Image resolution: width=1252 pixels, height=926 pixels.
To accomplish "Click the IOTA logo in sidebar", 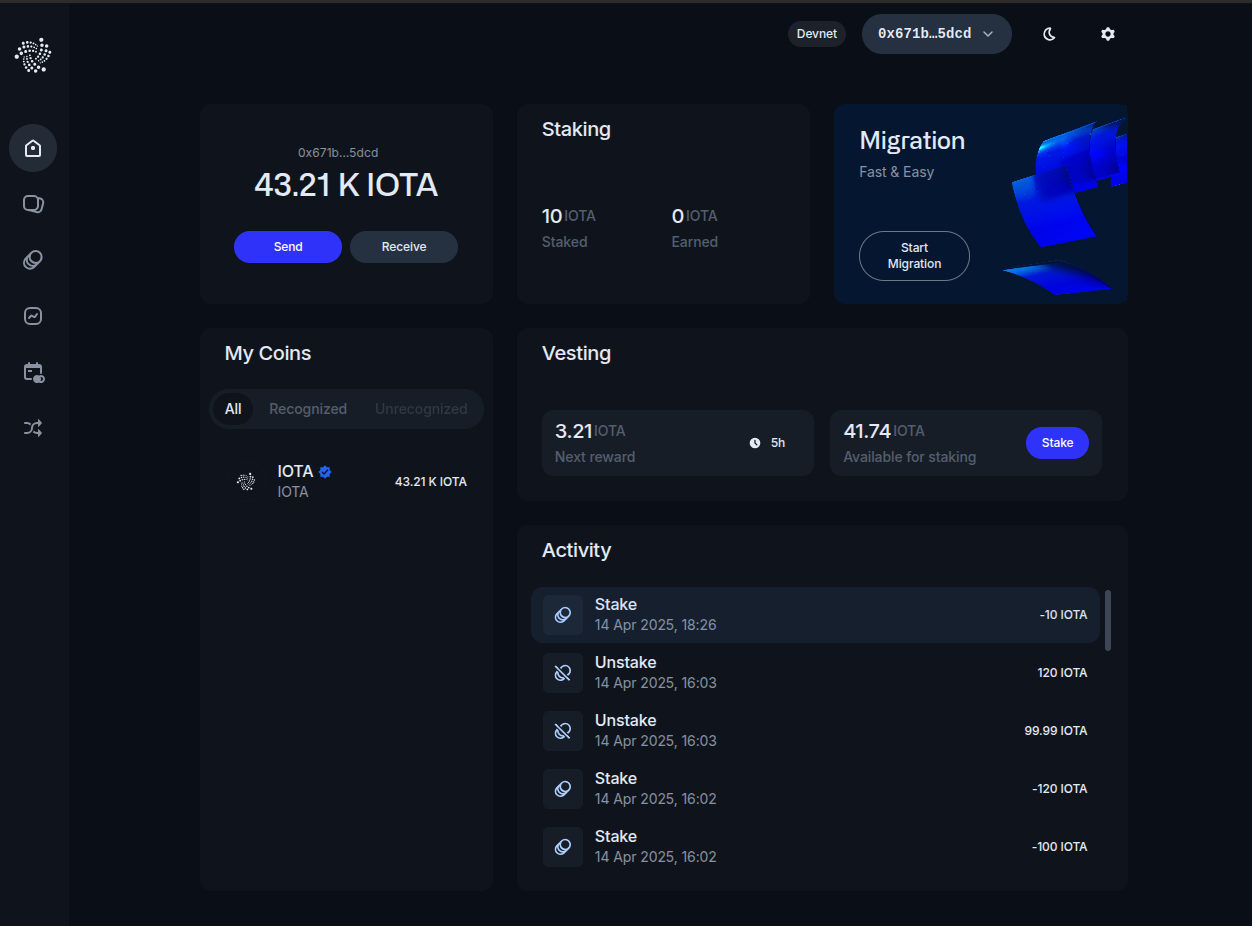I will tap(33, 56).
